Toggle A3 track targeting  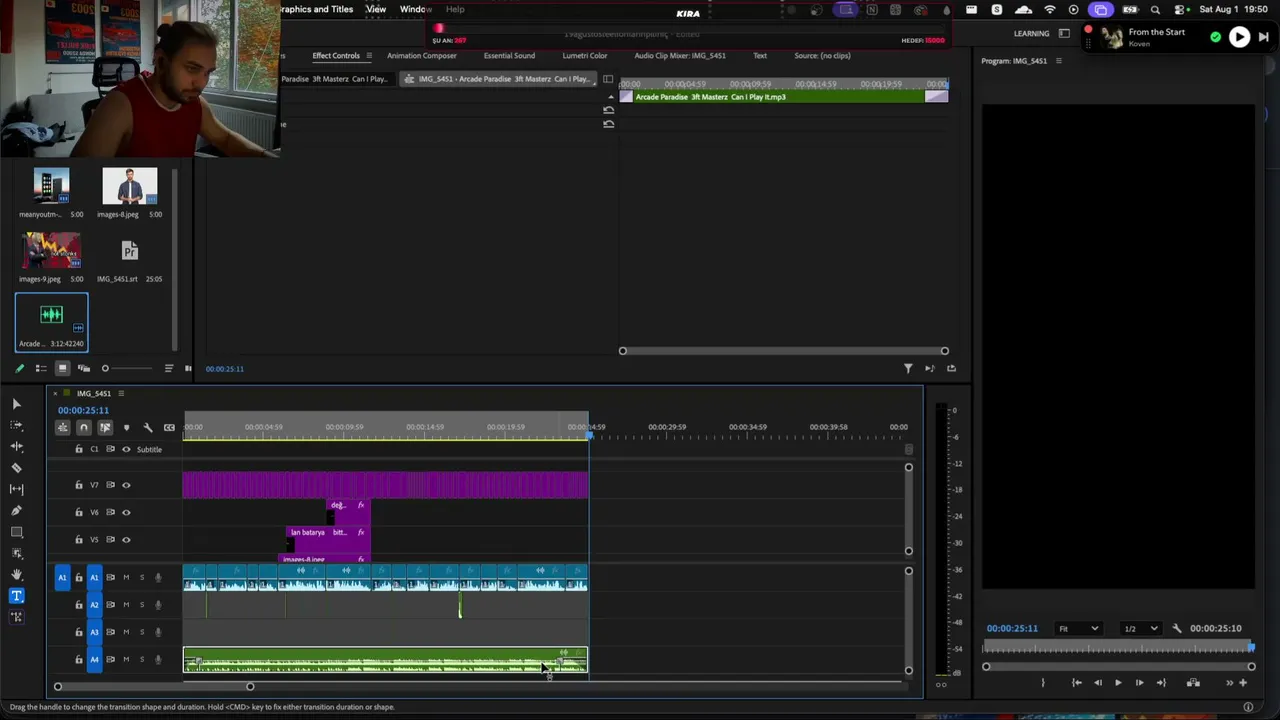[x=95, y=632]
